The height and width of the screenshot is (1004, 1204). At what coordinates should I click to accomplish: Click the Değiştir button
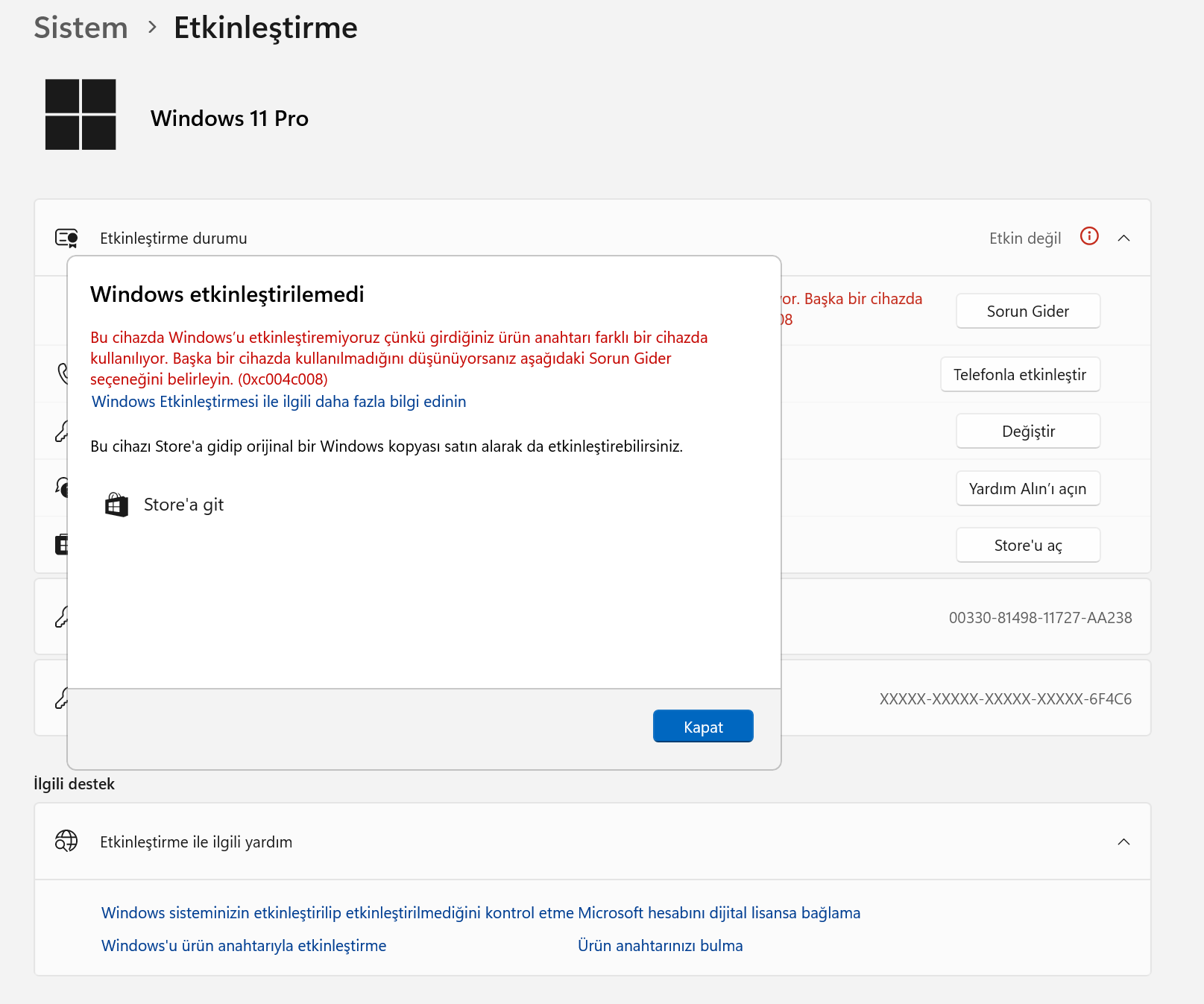pos(1028,431)
